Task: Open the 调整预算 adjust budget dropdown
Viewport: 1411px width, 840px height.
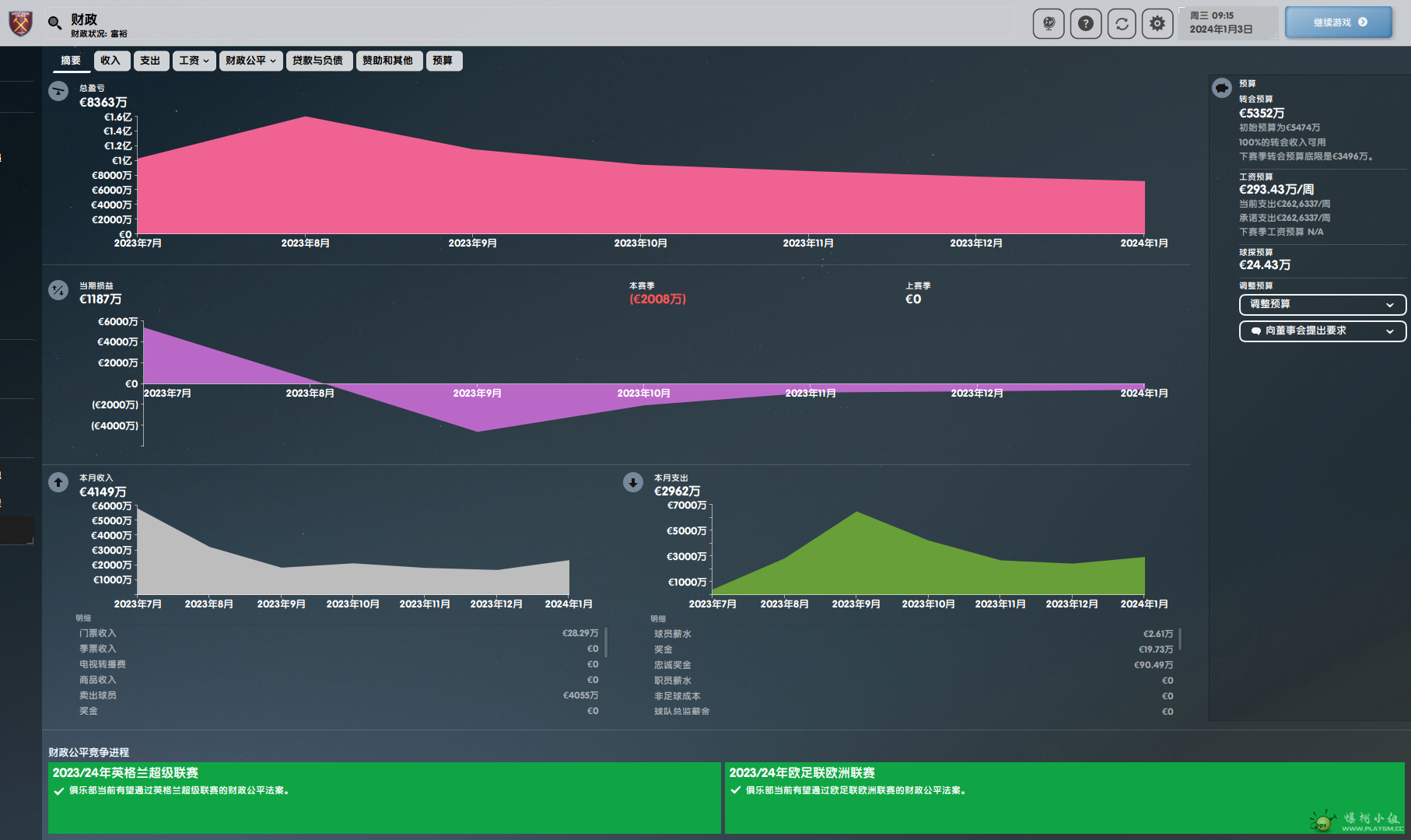Action: pyautogui.click(x=1322, y=304)
